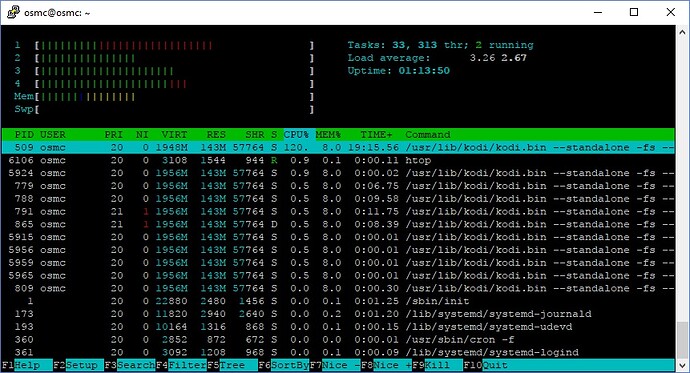Open F2 Setup in function bar
The height and width of the screenshot is (373, 690).
[78, 365]
